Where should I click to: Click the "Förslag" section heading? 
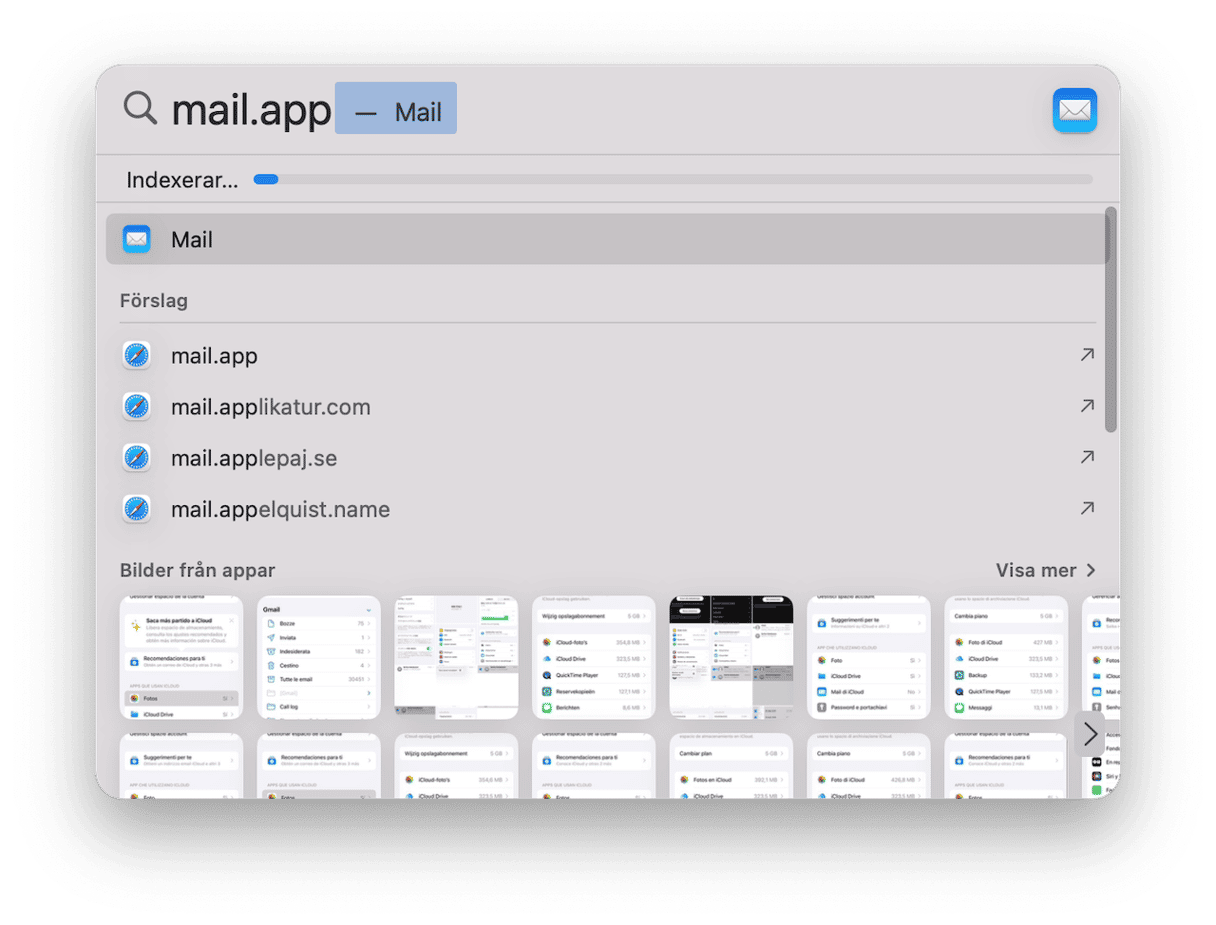[154, 301]
